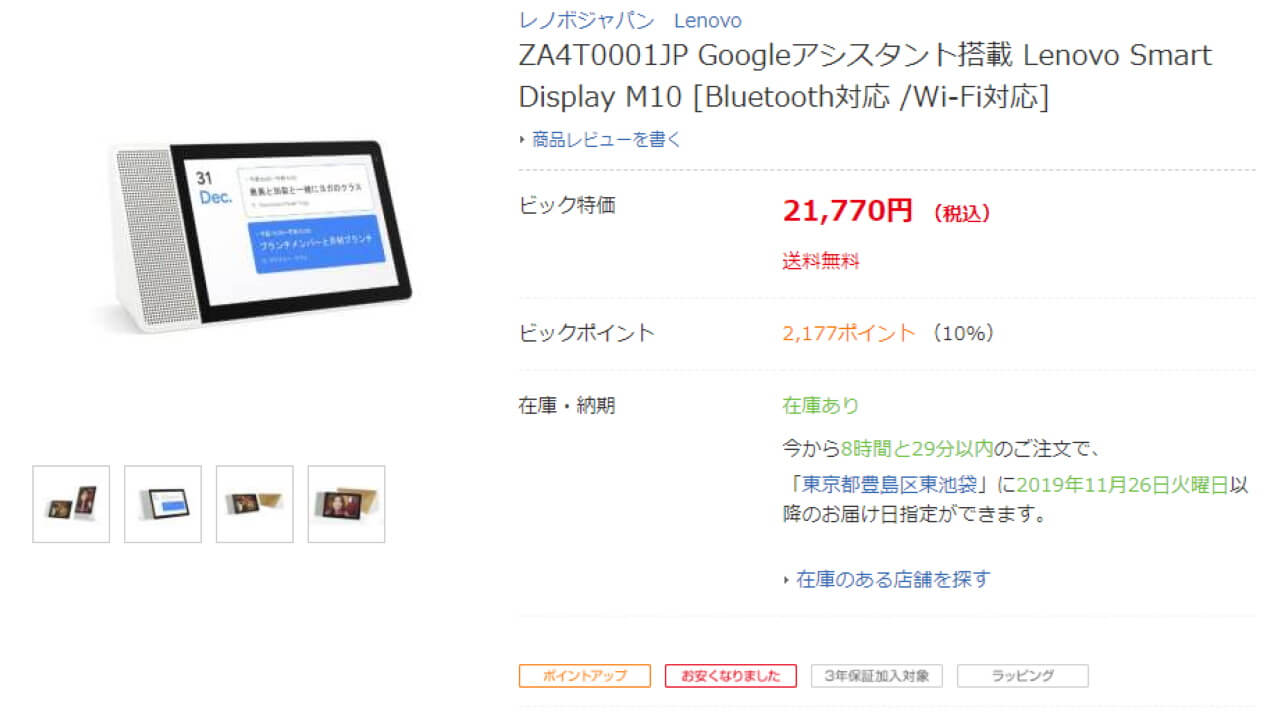
Task: Click the arrow before 在庫のある店舗を探す
Action: pos(786,579)
